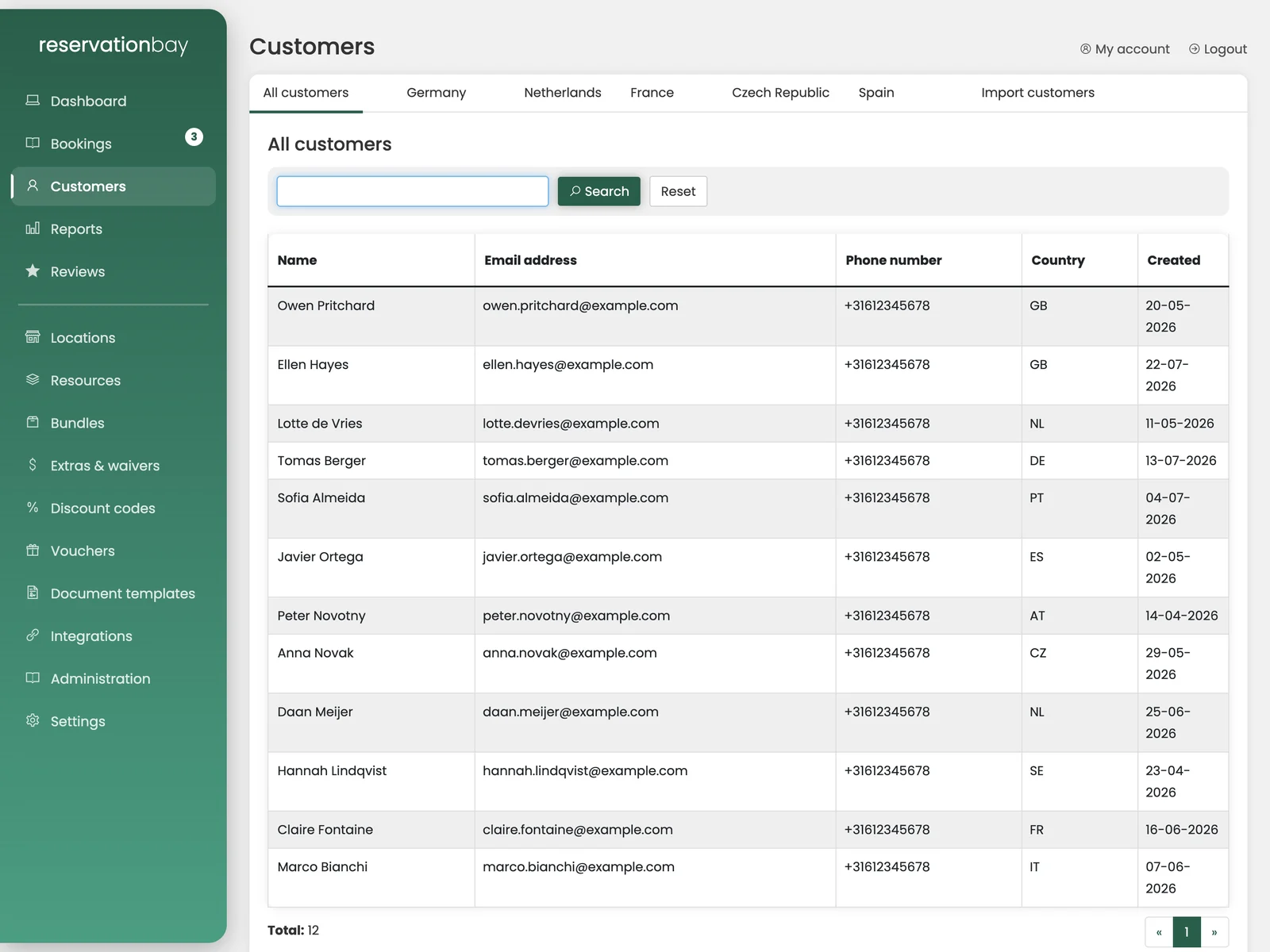The image size is (1270, 952).
Task: Open the Czech Republic customers tab
Action: point(780,93)
